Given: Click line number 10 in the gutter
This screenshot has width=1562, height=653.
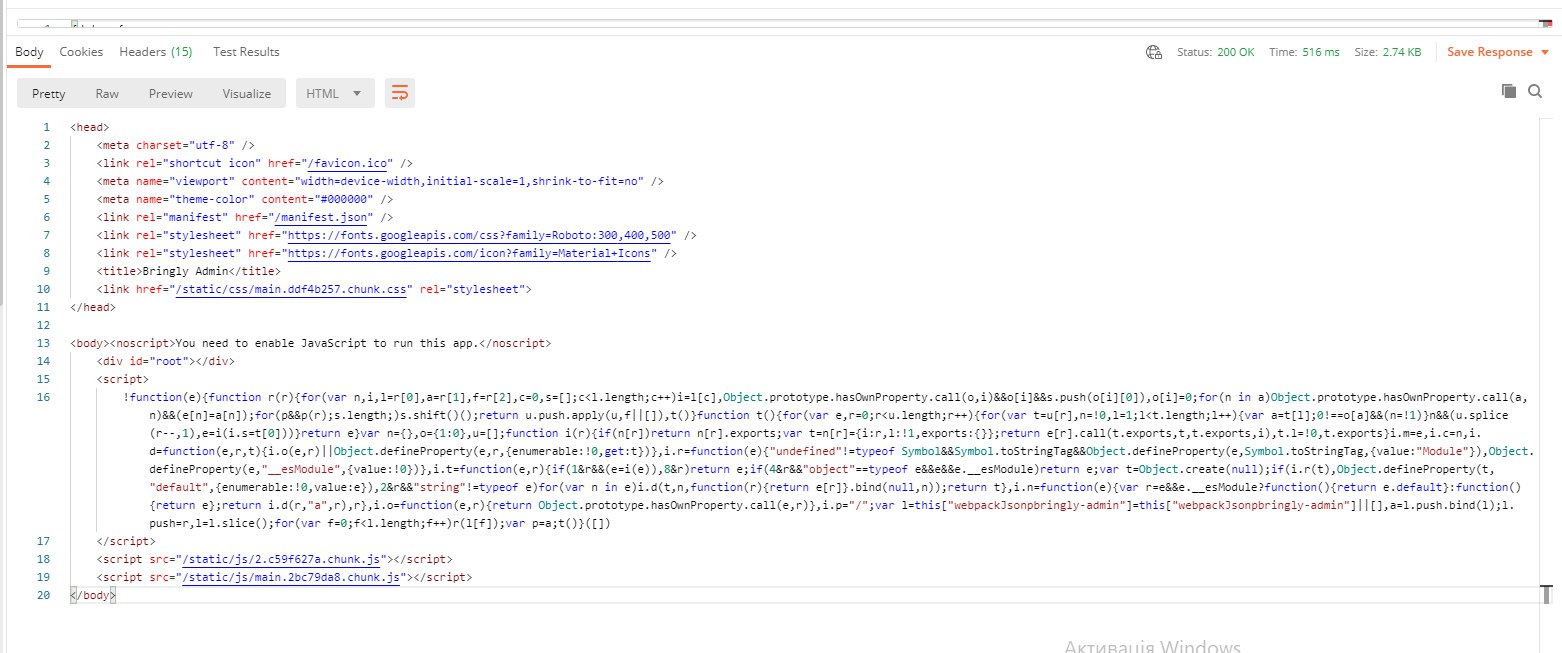Looking at the screenshot, I should pos(42,289).
